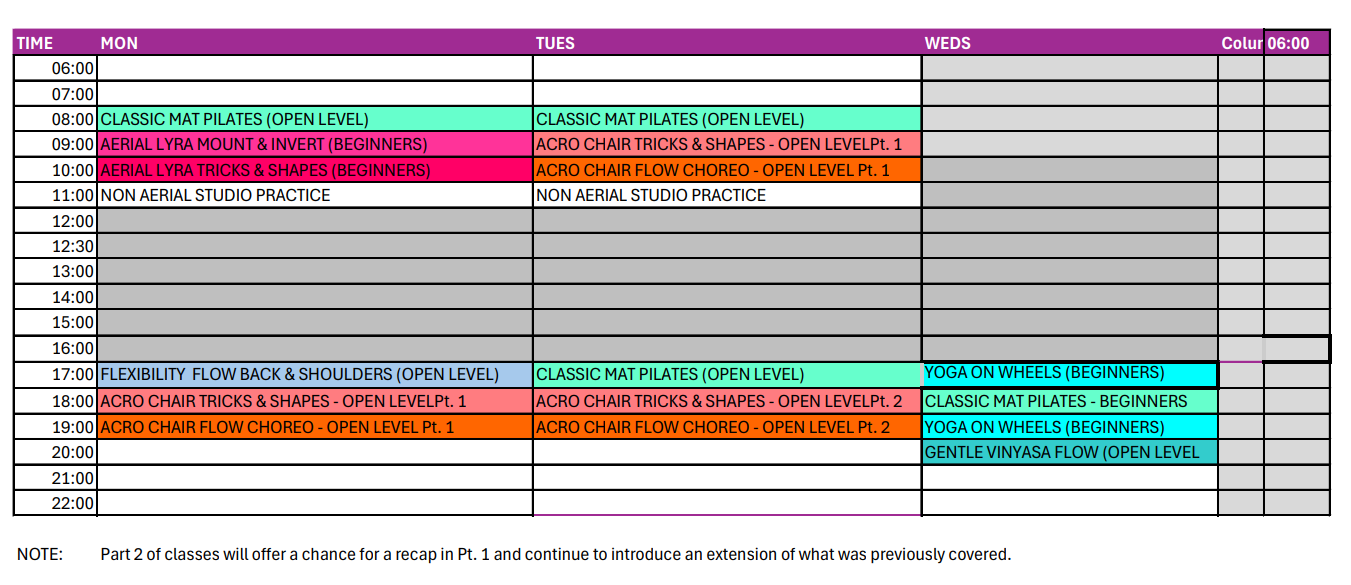Select the MON column header
The image size is (1351, 585).
[315, 43]
